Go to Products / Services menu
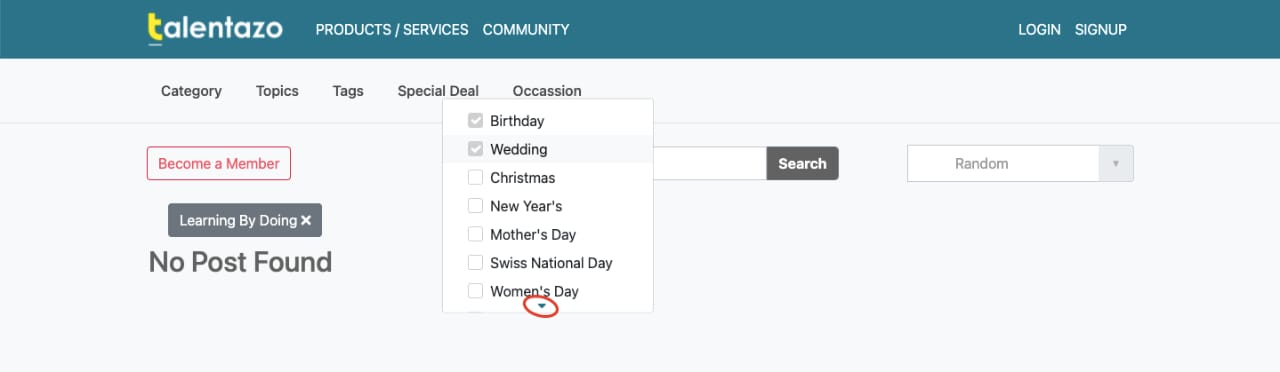 pos(392,30)
